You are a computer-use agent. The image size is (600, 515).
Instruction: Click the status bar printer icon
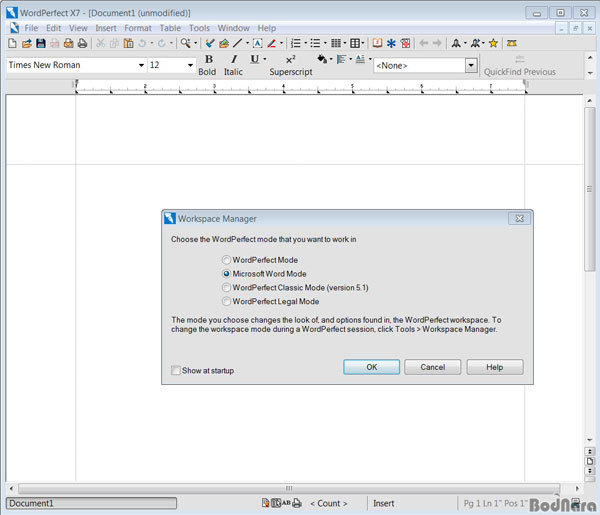point(297,503)
